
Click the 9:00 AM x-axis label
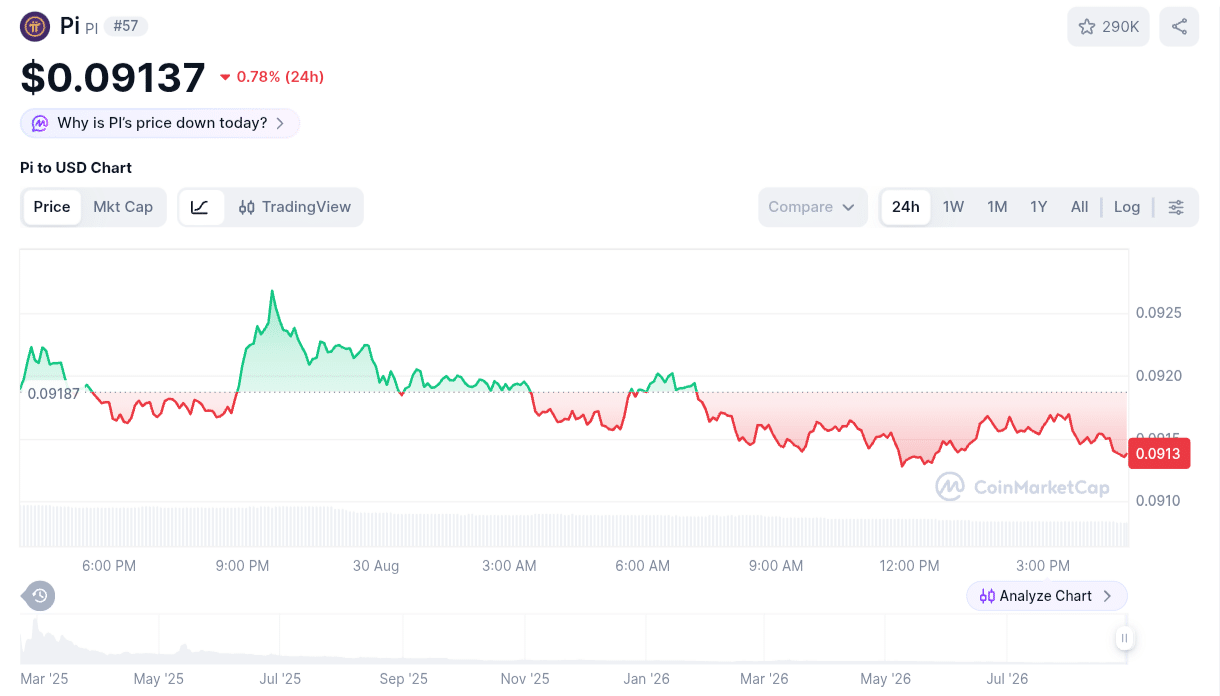point(776,566)
